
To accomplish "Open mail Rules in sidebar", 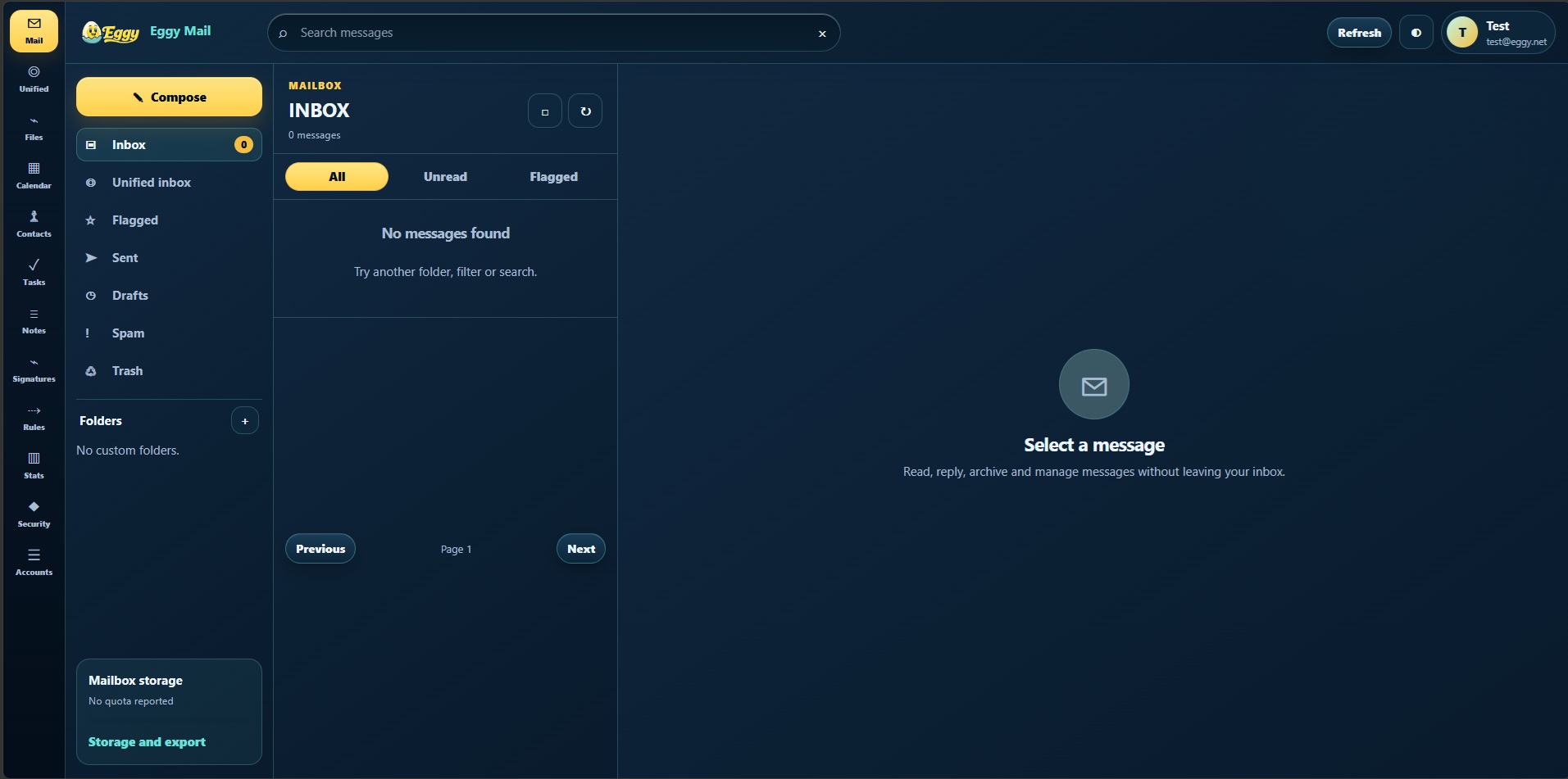I will coord(34,418).
